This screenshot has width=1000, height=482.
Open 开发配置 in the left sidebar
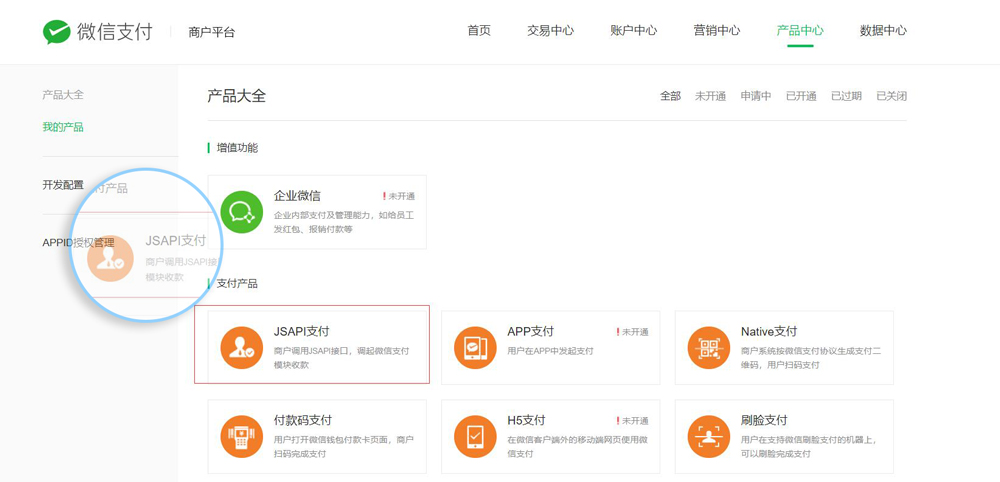click(63, 185)
